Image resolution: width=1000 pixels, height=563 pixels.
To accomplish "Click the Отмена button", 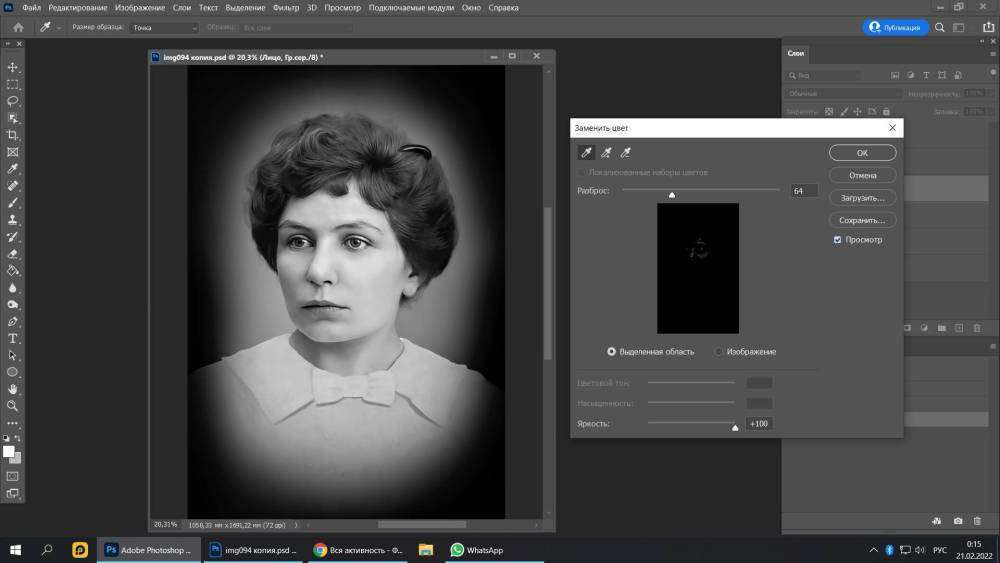I will [862, 175].
